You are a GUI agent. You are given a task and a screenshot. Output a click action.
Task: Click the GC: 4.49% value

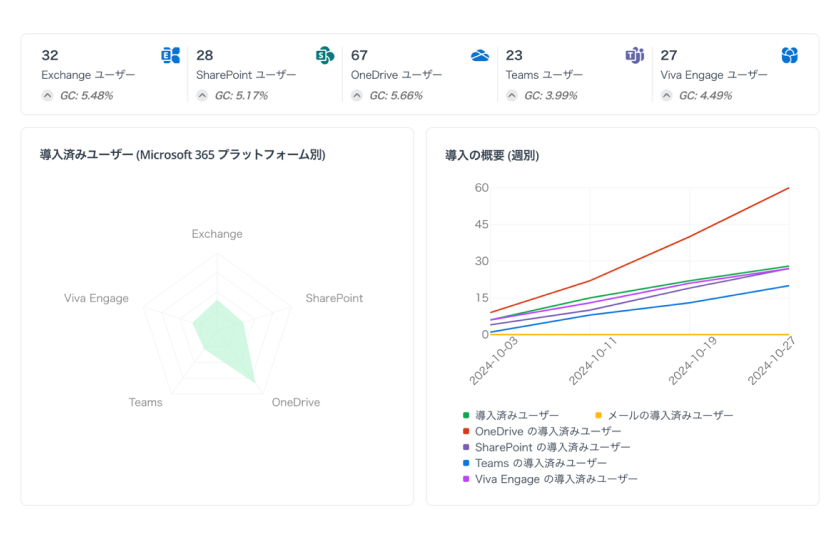coord(706,96)
